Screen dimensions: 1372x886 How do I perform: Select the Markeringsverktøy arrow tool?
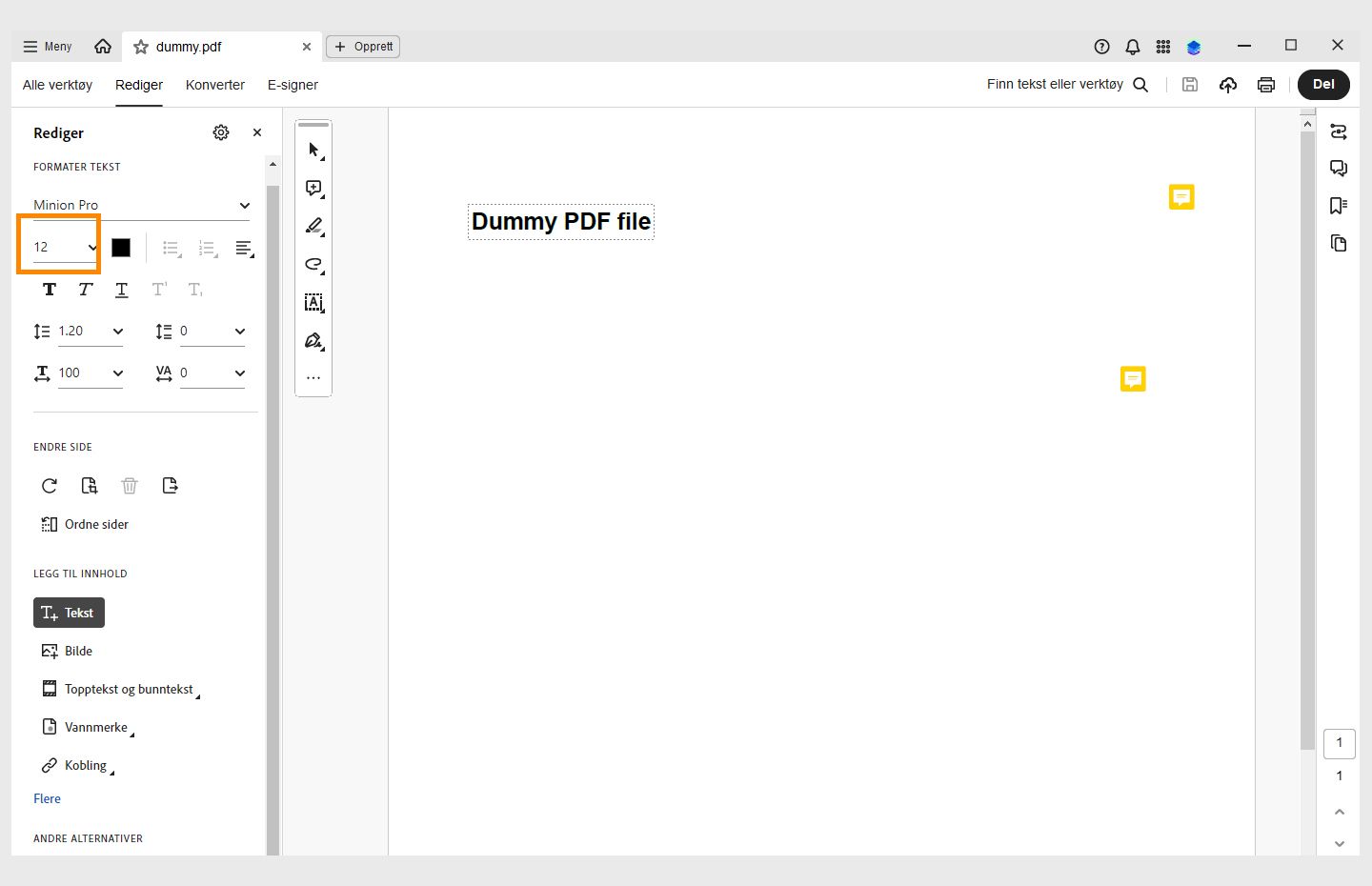click(x=313, y=150)
